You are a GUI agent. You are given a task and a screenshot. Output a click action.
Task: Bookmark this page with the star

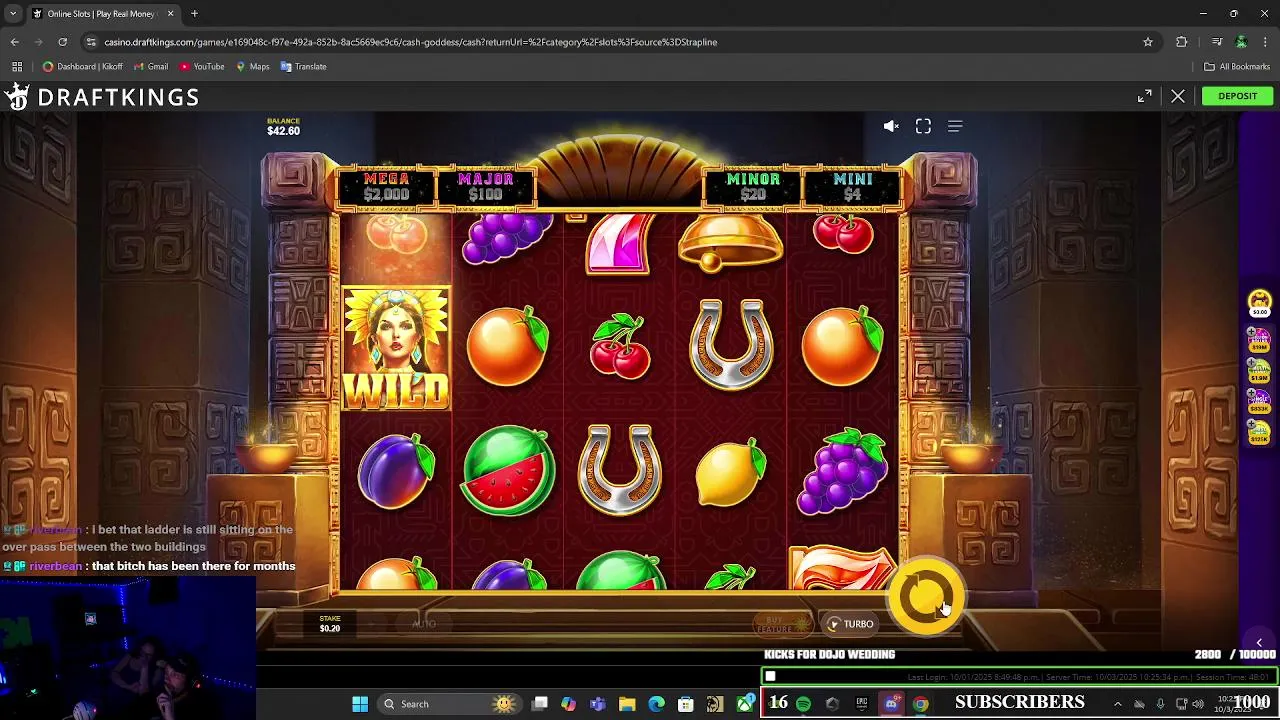(x=1148, y=42)
